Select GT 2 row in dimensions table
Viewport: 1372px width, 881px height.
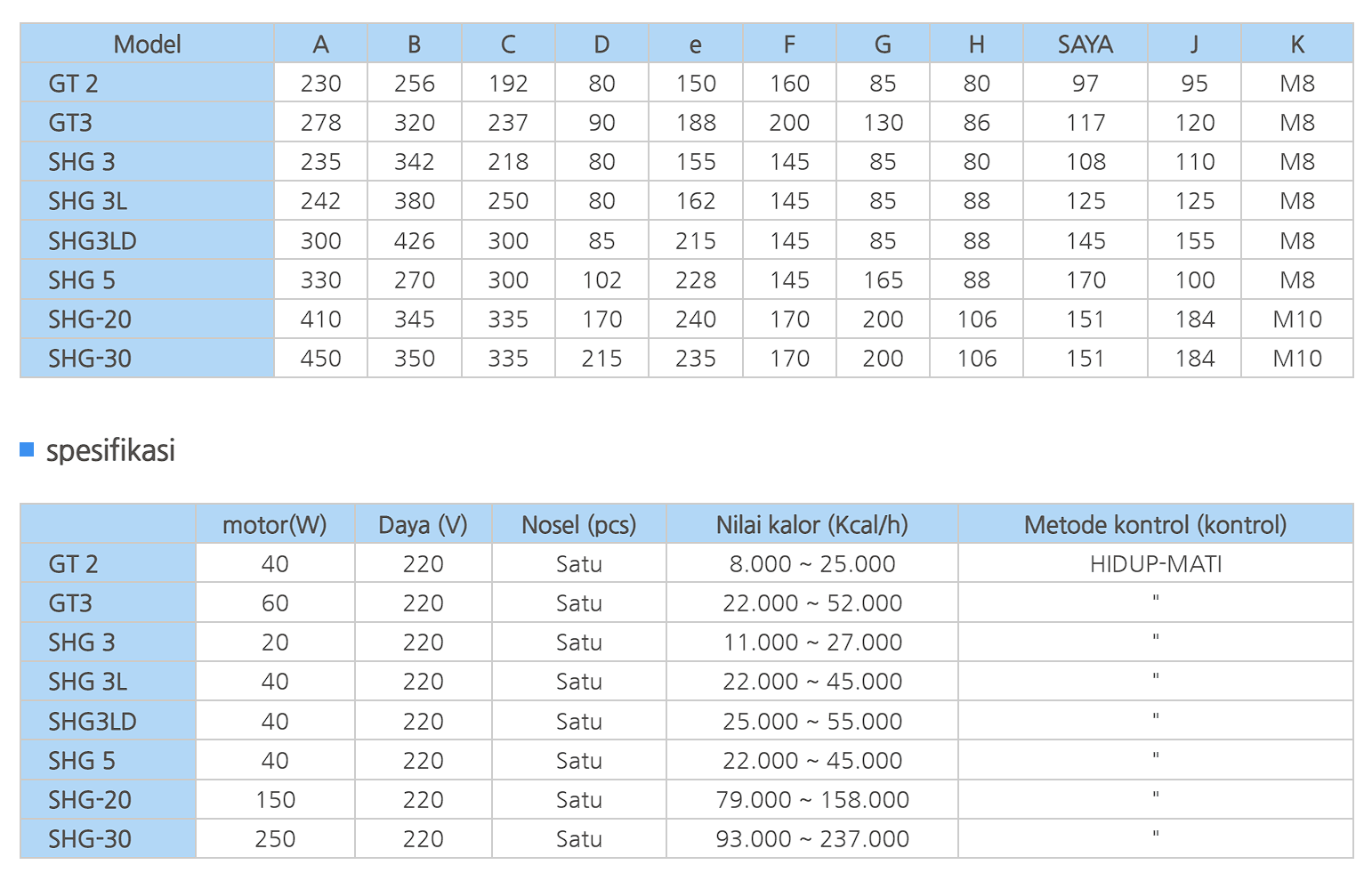click(686, 83)
